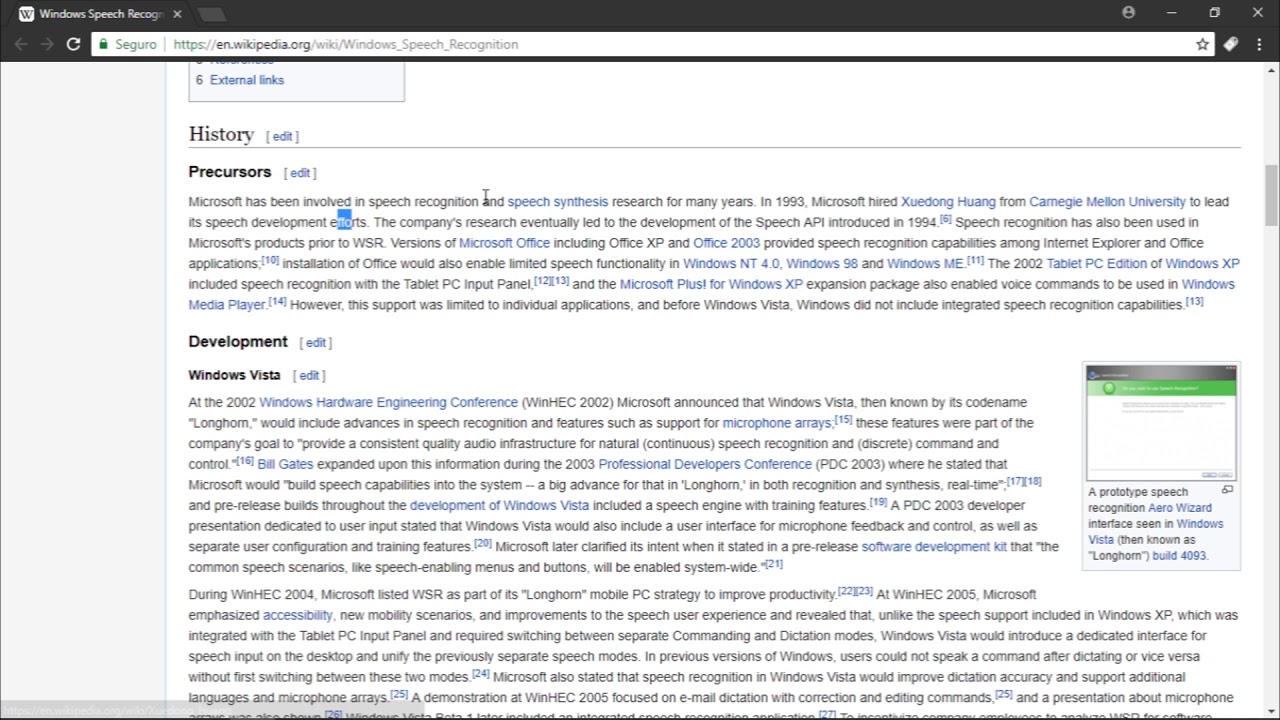Click the extension icon beside the star
Viewport: 1280px width, 720px height.
(1231, 44)
